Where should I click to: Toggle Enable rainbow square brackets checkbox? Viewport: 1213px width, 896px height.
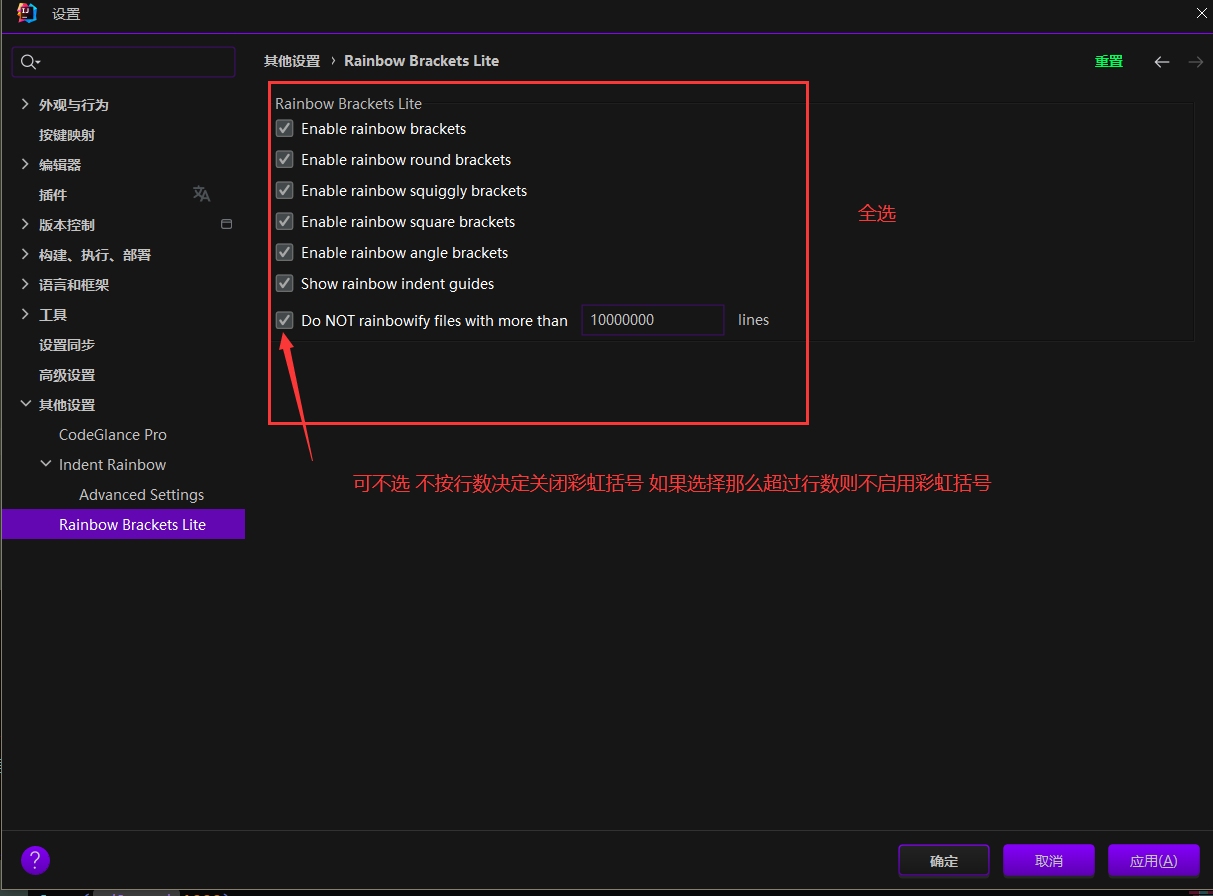coord(284,221)
